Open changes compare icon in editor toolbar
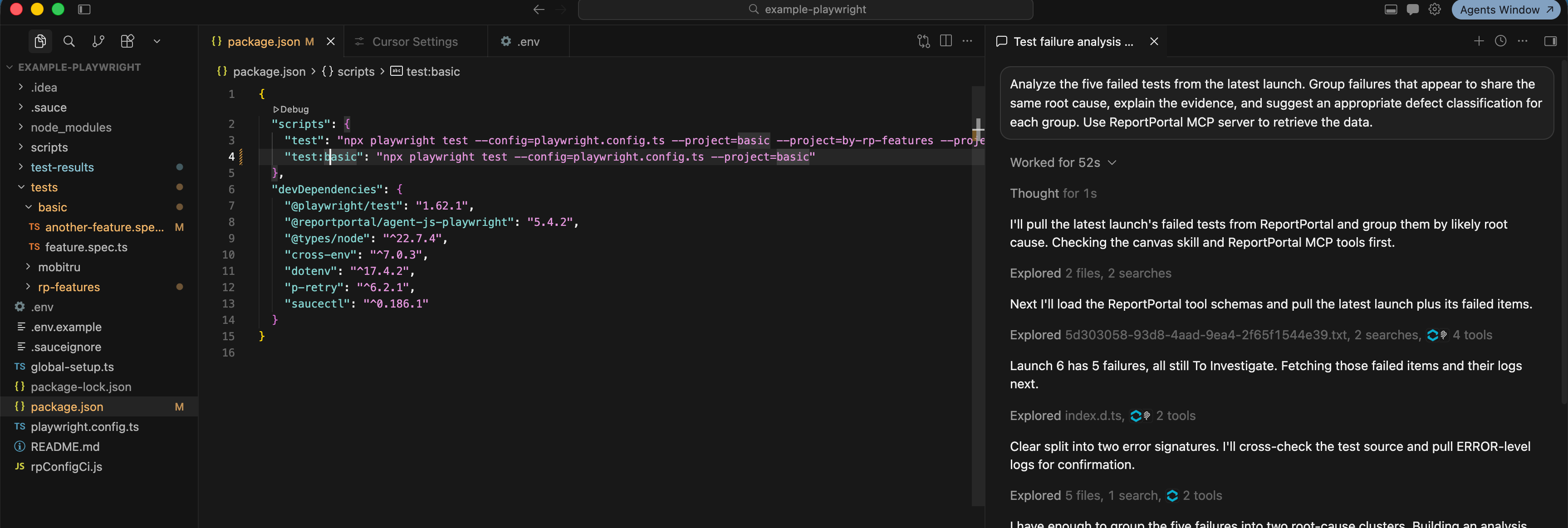Screen dimensions: 1568x528 click(x=923, y=41)
